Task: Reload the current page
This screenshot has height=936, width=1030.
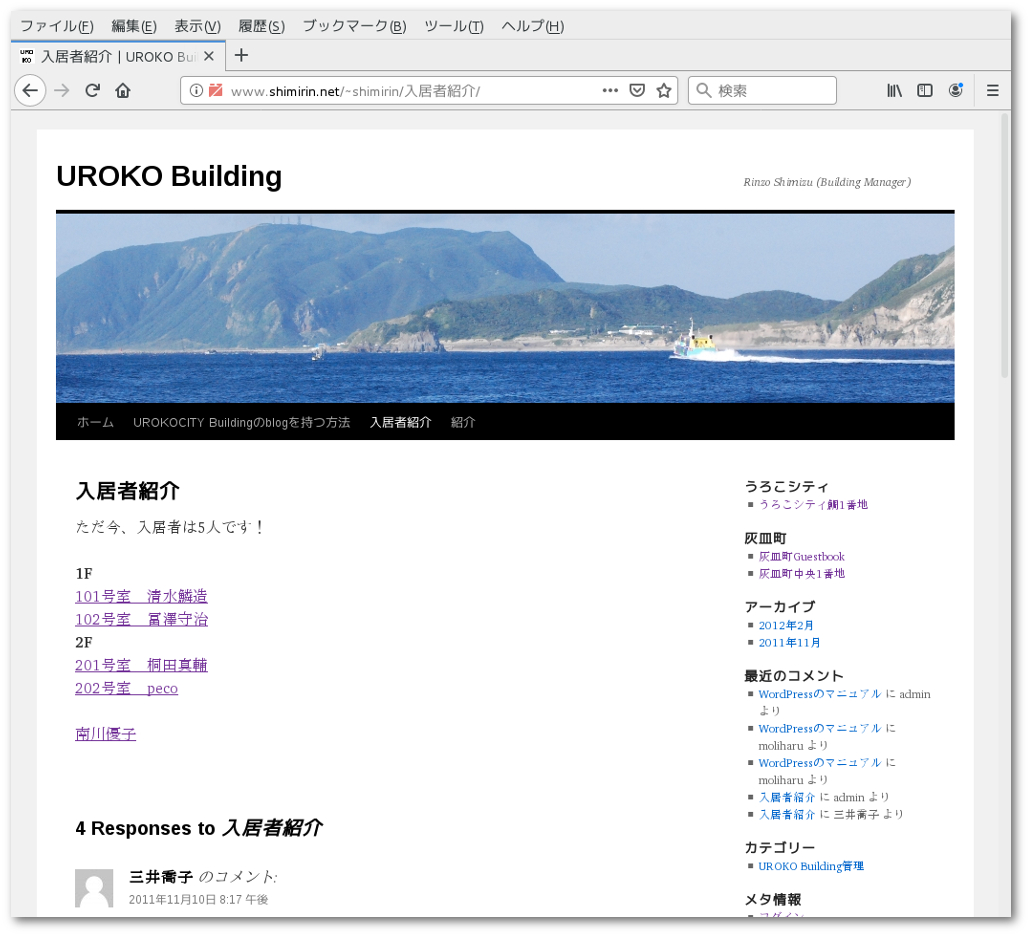Action: 92,90
